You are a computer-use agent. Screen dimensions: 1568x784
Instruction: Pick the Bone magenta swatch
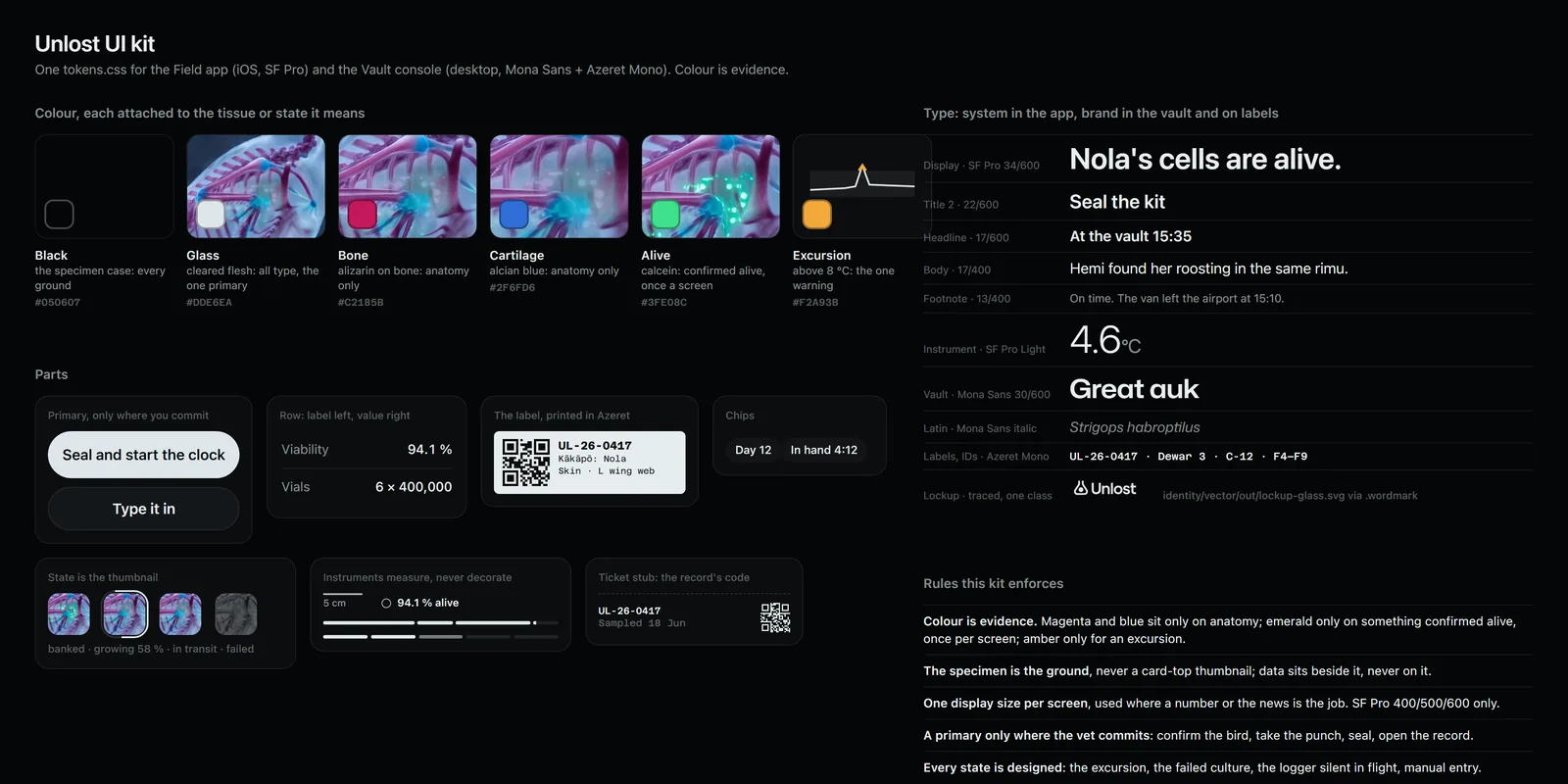[x=363, y=214]
